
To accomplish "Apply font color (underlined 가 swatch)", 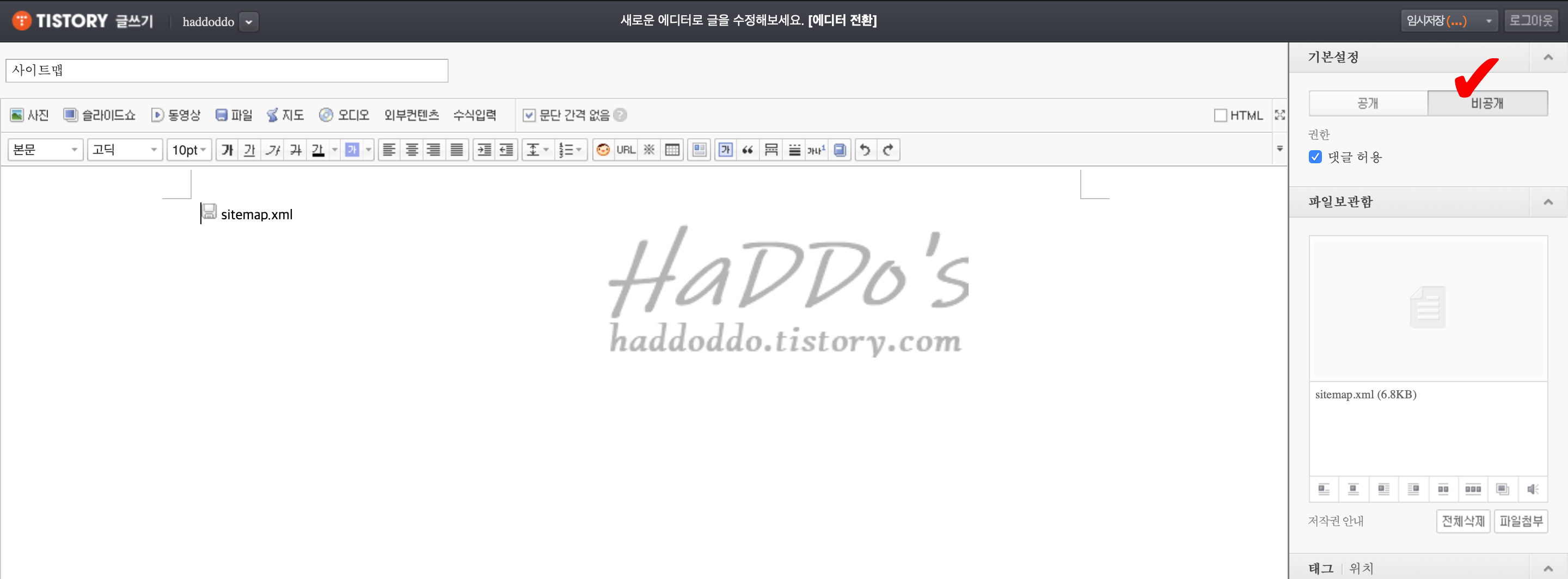I will [318, 150].
